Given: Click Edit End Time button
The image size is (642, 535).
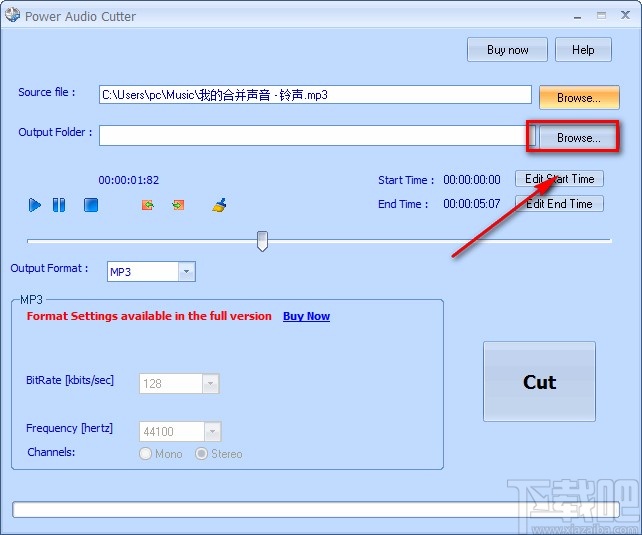Looking at the screenshot, I should point(559,203).
